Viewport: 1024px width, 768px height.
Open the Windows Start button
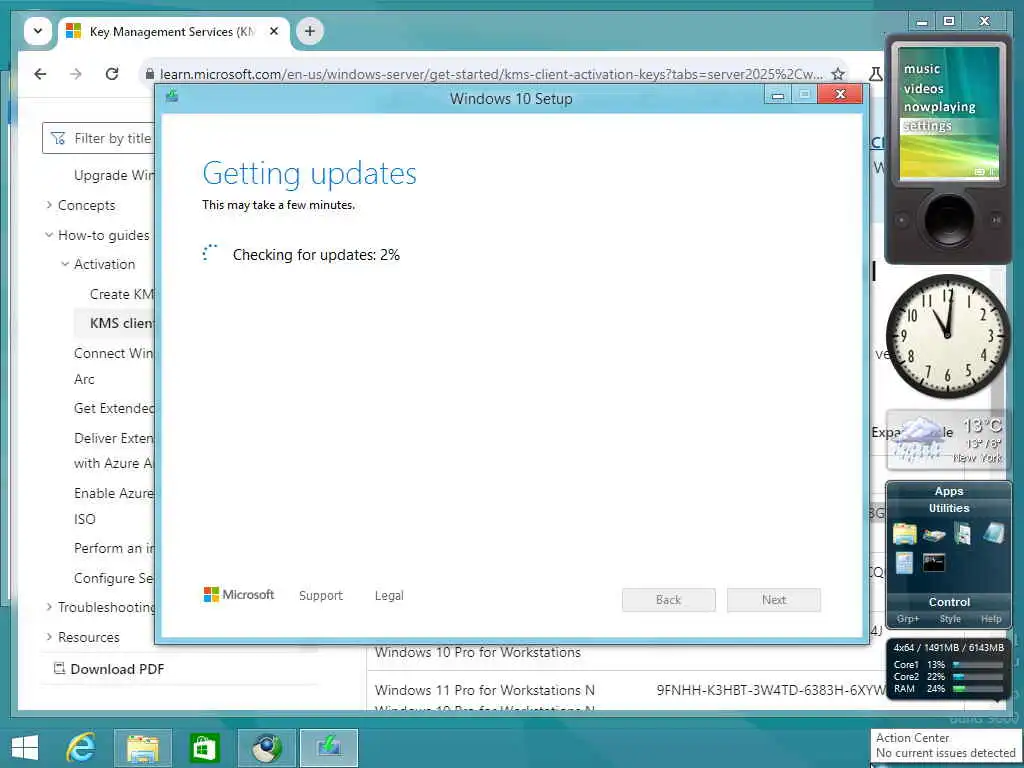[x=25, y=748]
